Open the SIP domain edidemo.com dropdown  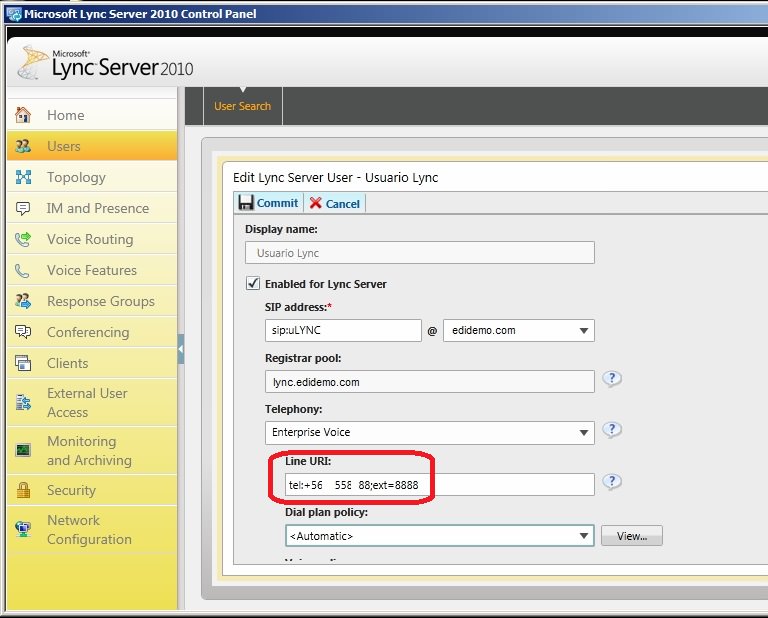[x=519, y=331]
